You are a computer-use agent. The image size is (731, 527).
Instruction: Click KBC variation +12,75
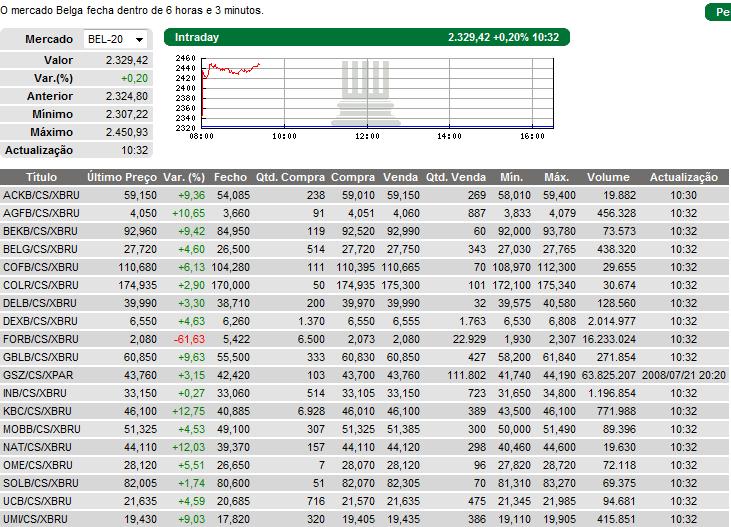(188, 411)
